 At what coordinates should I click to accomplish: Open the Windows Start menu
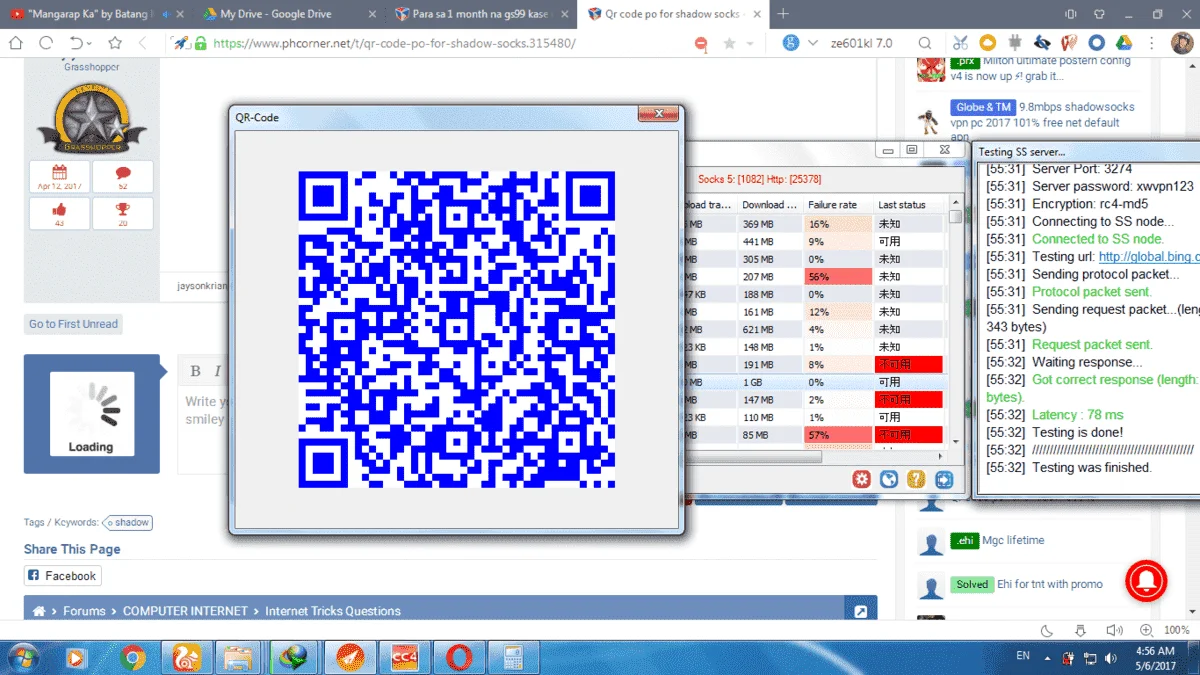coord(22,658)
